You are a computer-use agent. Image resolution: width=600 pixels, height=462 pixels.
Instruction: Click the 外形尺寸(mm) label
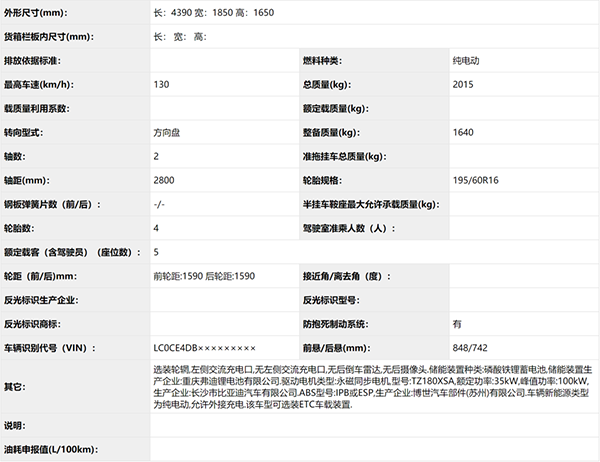pyautogui.click(x=36, y=13)
